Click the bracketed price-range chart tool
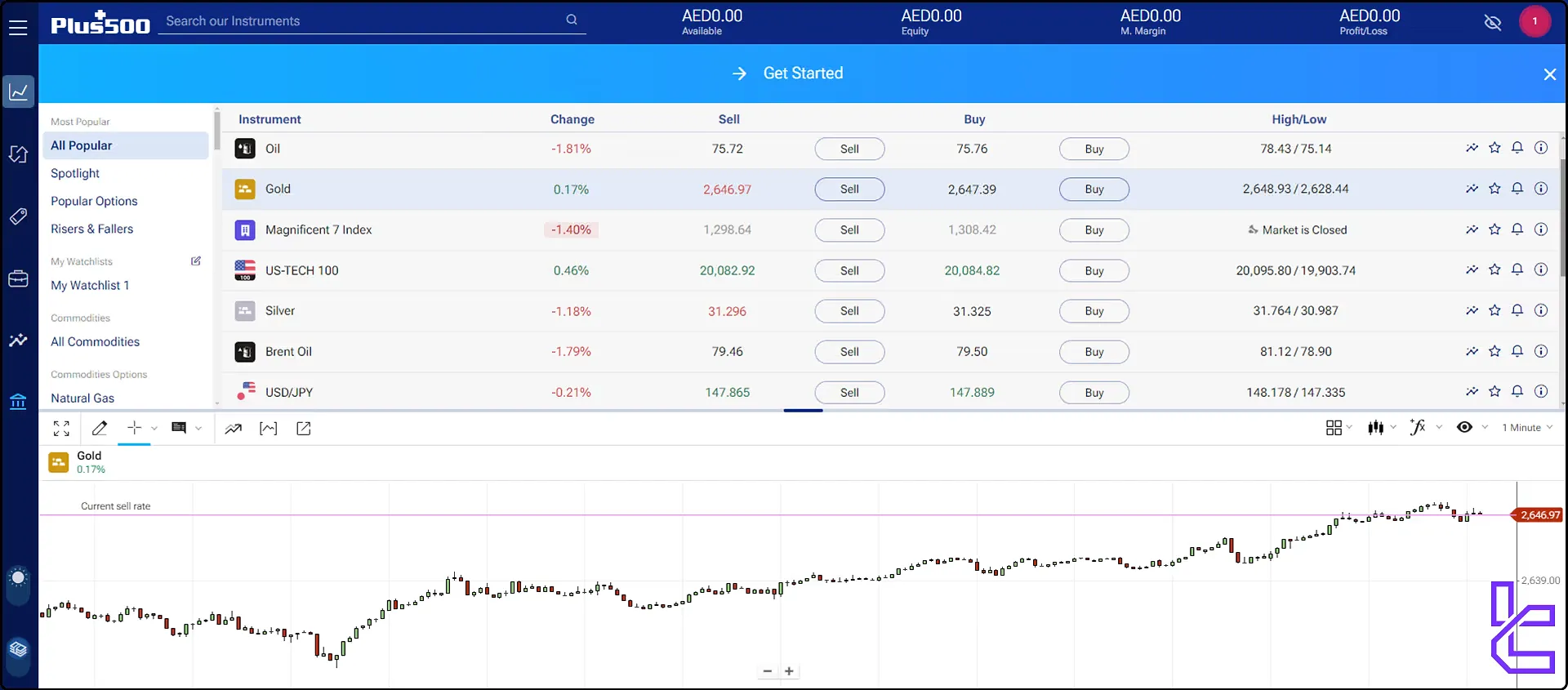The image size is (1568, 690). 269,428
